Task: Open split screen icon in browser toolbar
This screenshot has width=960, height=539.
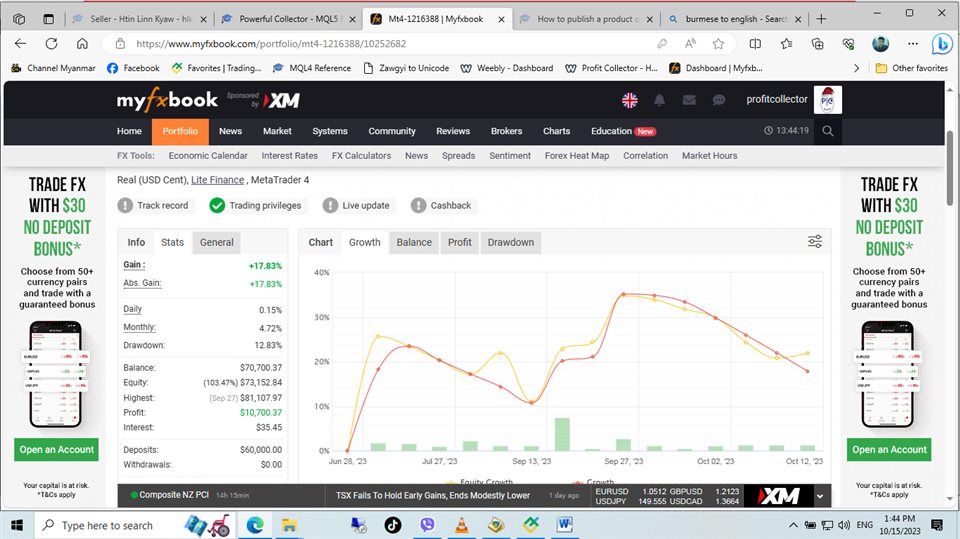Action: (756, 43)
